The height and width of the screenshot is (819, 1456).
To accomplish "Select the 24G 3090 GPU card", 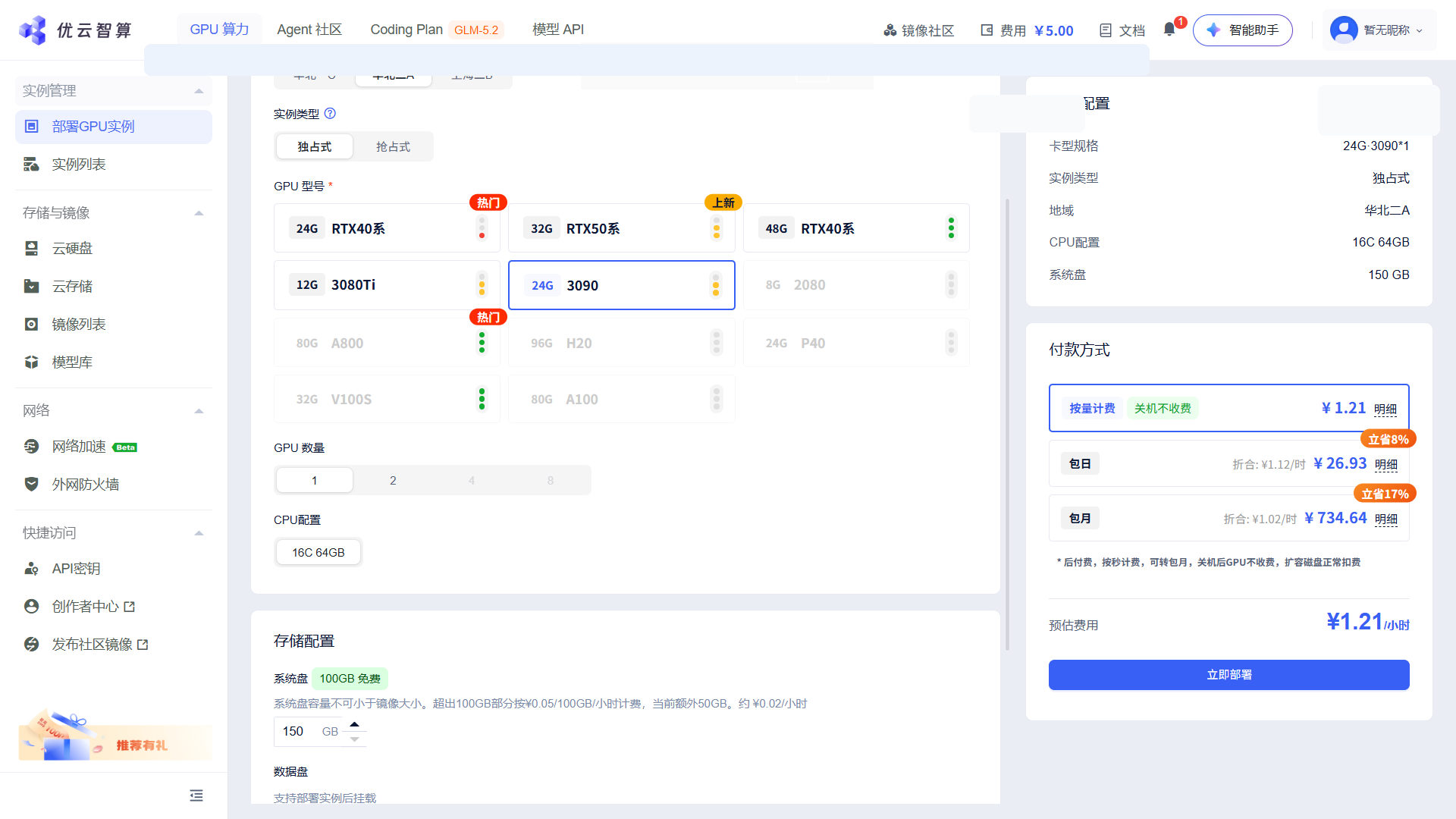I will (622, 285).
